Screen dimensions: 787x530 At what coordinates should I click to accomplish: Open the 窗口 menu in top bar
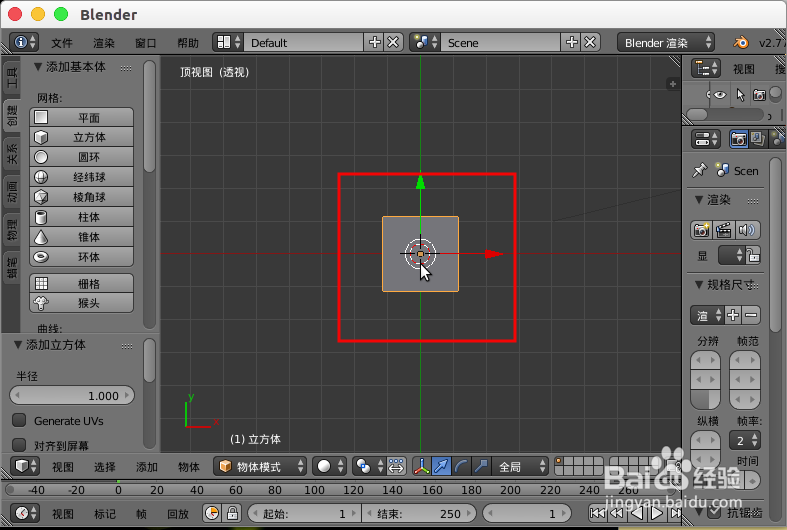tap(146, 43)
